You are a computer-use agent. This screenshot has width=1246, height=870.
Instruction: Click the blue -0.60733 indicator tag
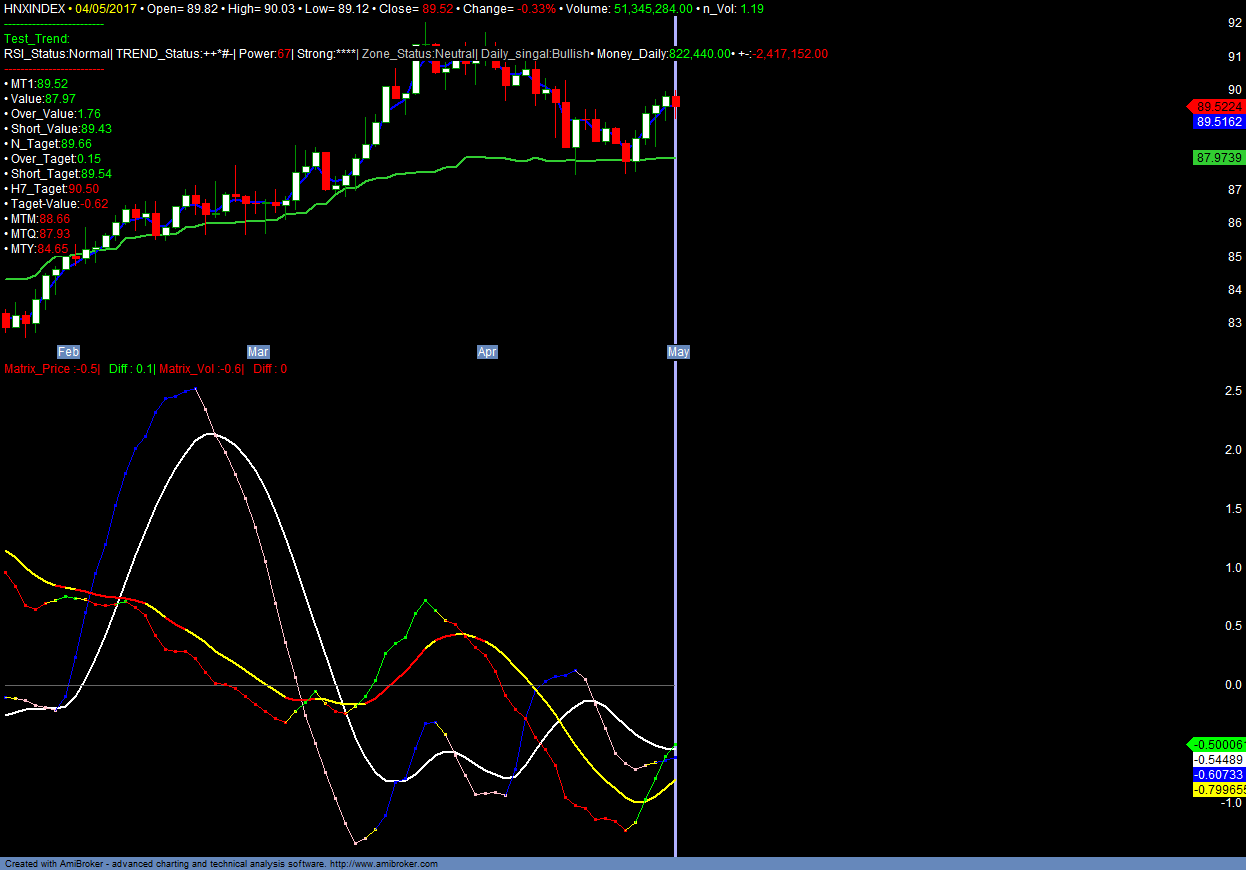pyautogui.click(x=1218, y=775)
